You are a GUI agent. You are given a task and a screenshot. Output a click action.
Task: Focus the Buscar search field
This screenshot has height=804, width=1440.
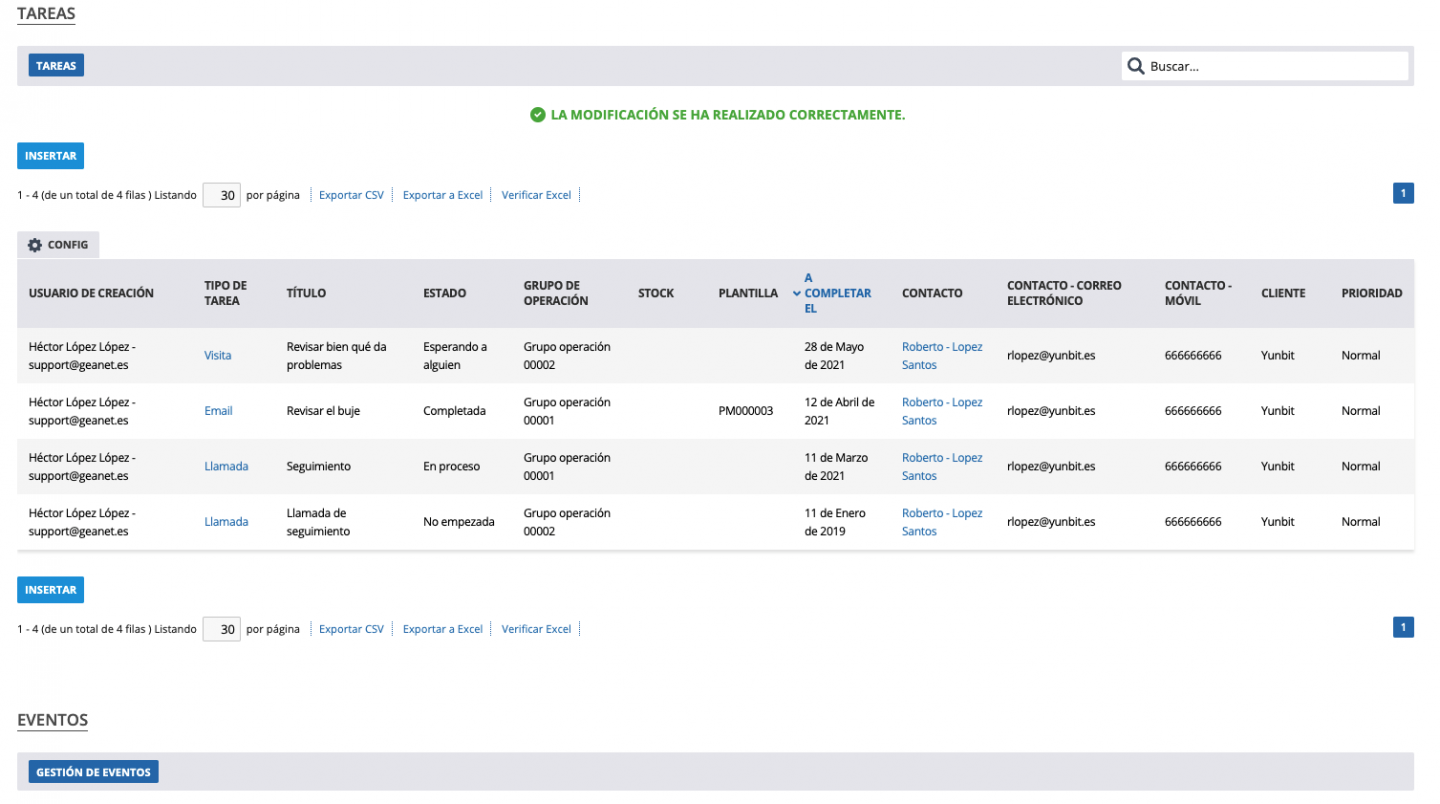[x=1275, y=66]
